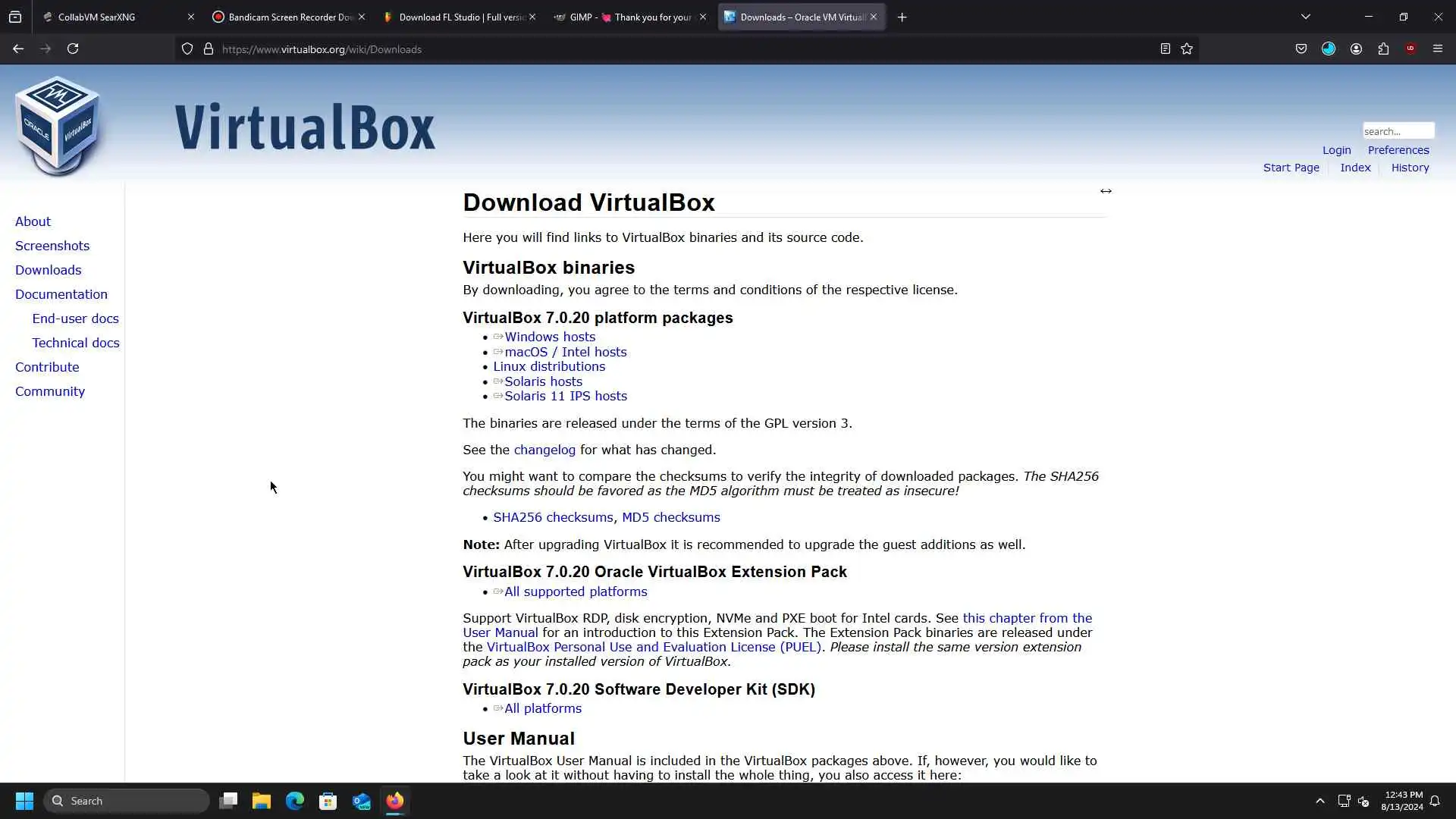Screen dimensions: 1456x819
Task: Expand the list all tabs dropdown
Action: click(1305, 17)
